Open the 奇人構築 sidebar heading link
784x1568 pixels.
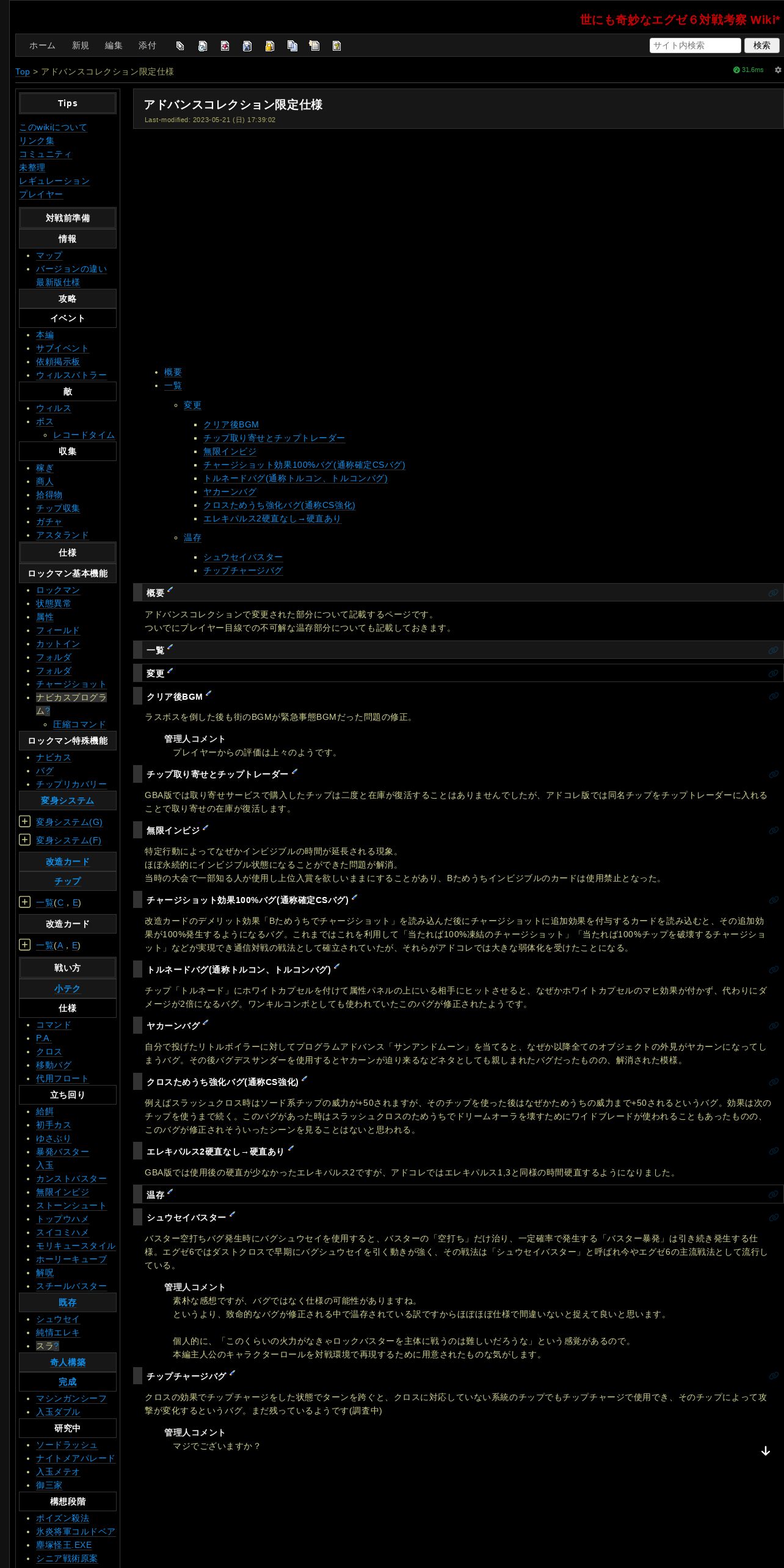[67, 1362]
